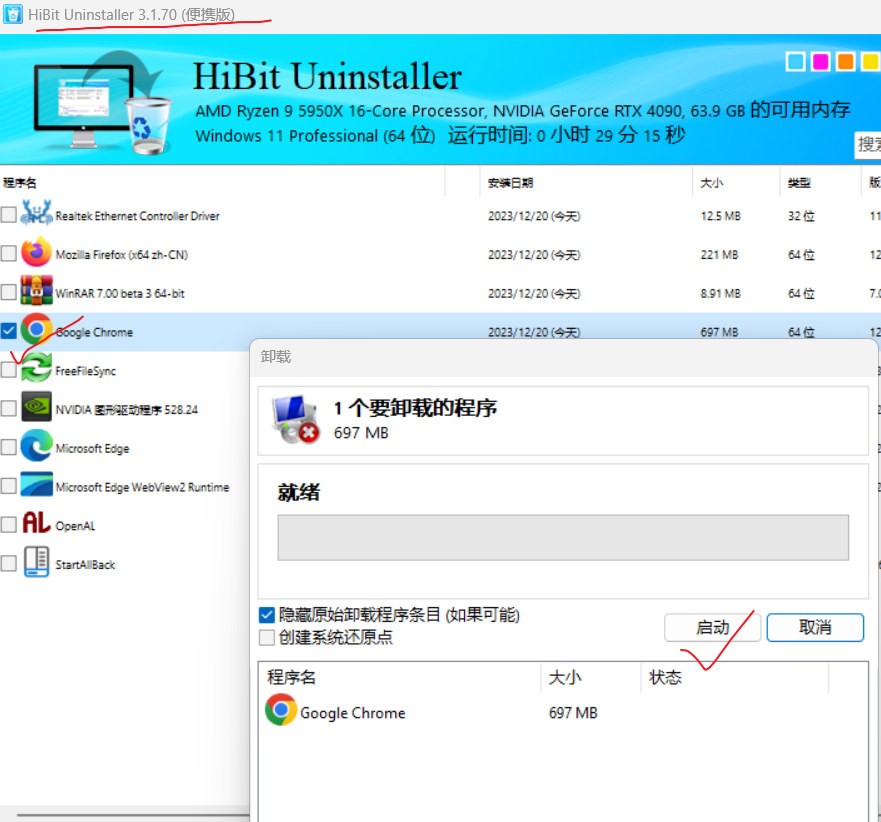Select the FreeFileSync program name

point(86,371)
